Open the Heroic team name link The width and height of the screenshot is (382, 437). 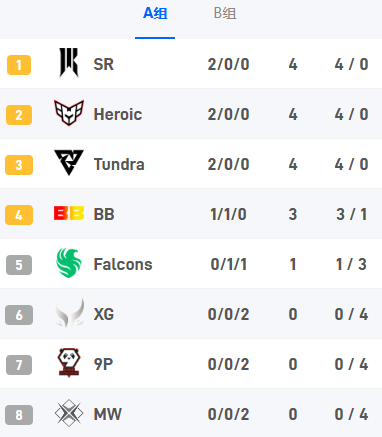[118, 114]
